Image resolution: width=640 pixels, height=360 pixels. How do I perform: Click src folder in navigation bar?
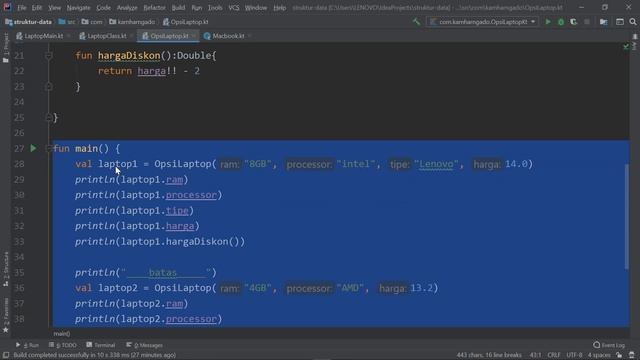point(67,22)
